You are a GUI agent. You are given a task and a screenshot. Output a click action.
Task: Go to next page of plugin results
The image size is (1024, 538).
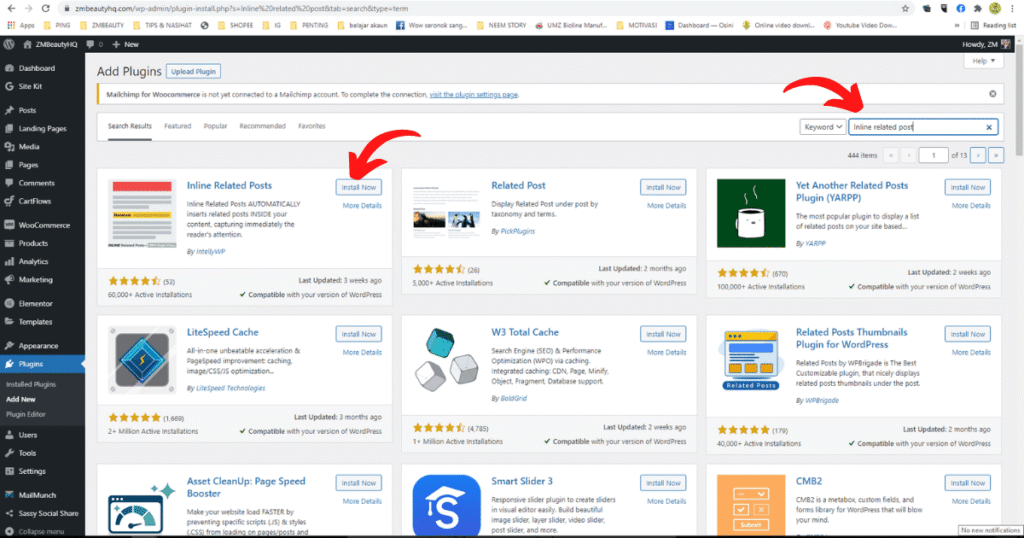point(978,155)
